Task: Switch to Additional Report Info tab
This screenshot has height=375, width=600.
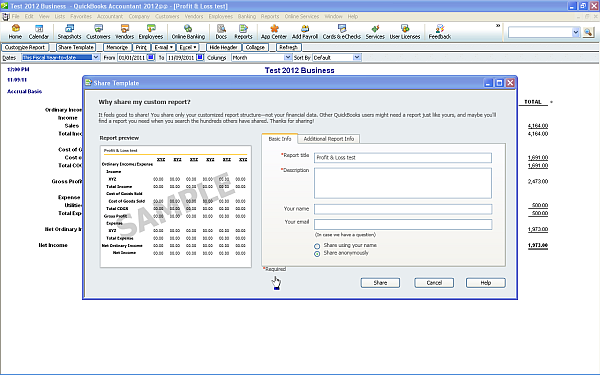Action: tap(329, 139)
